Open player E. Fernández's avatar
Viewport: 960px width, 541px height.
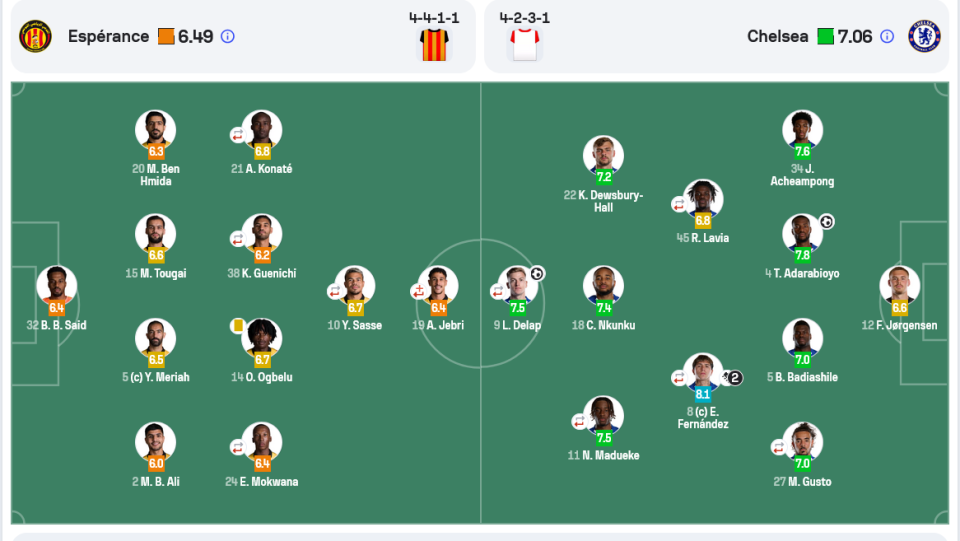[x=703, y=372]
